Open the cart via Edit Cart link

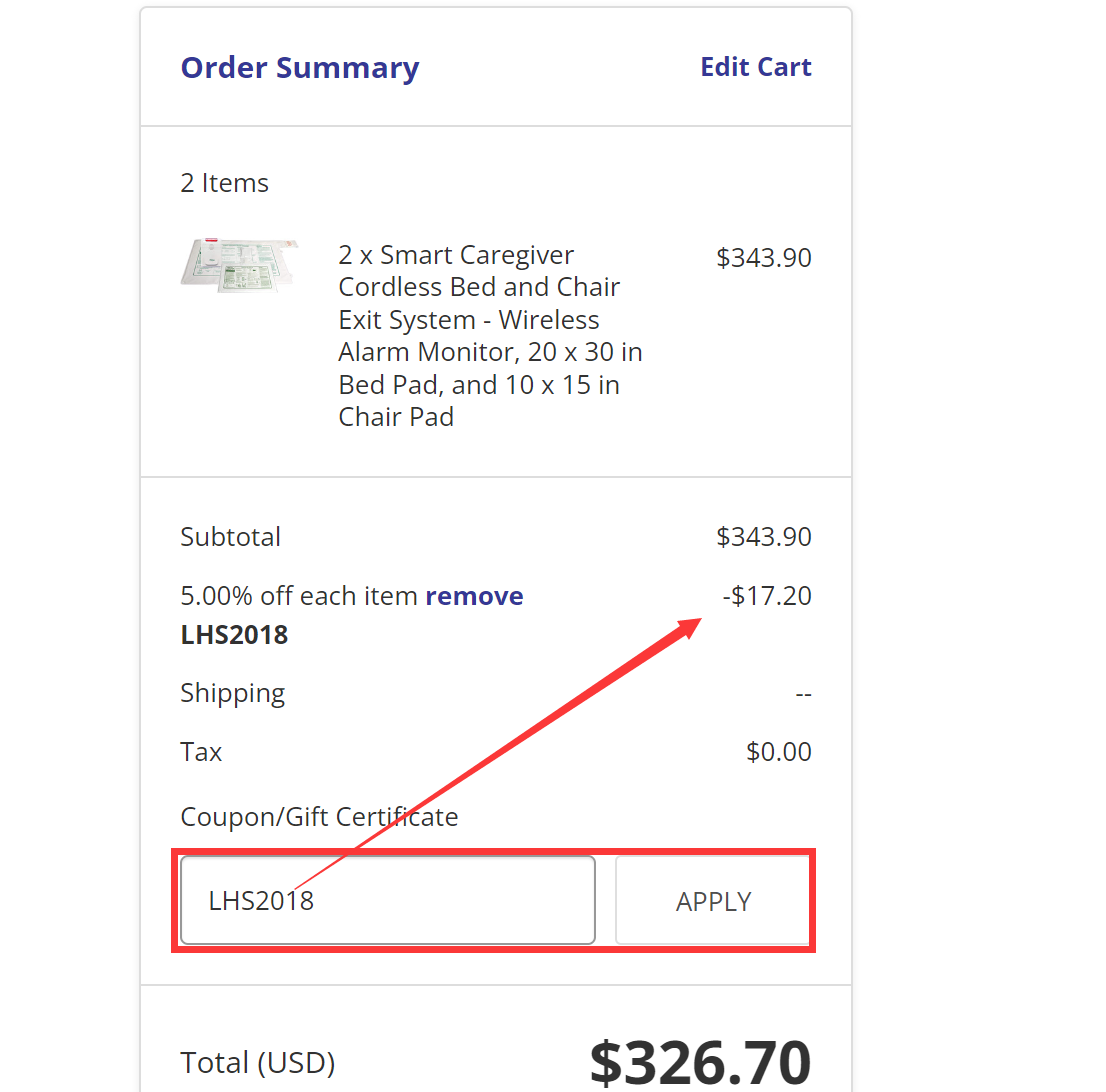pos(755,66)
